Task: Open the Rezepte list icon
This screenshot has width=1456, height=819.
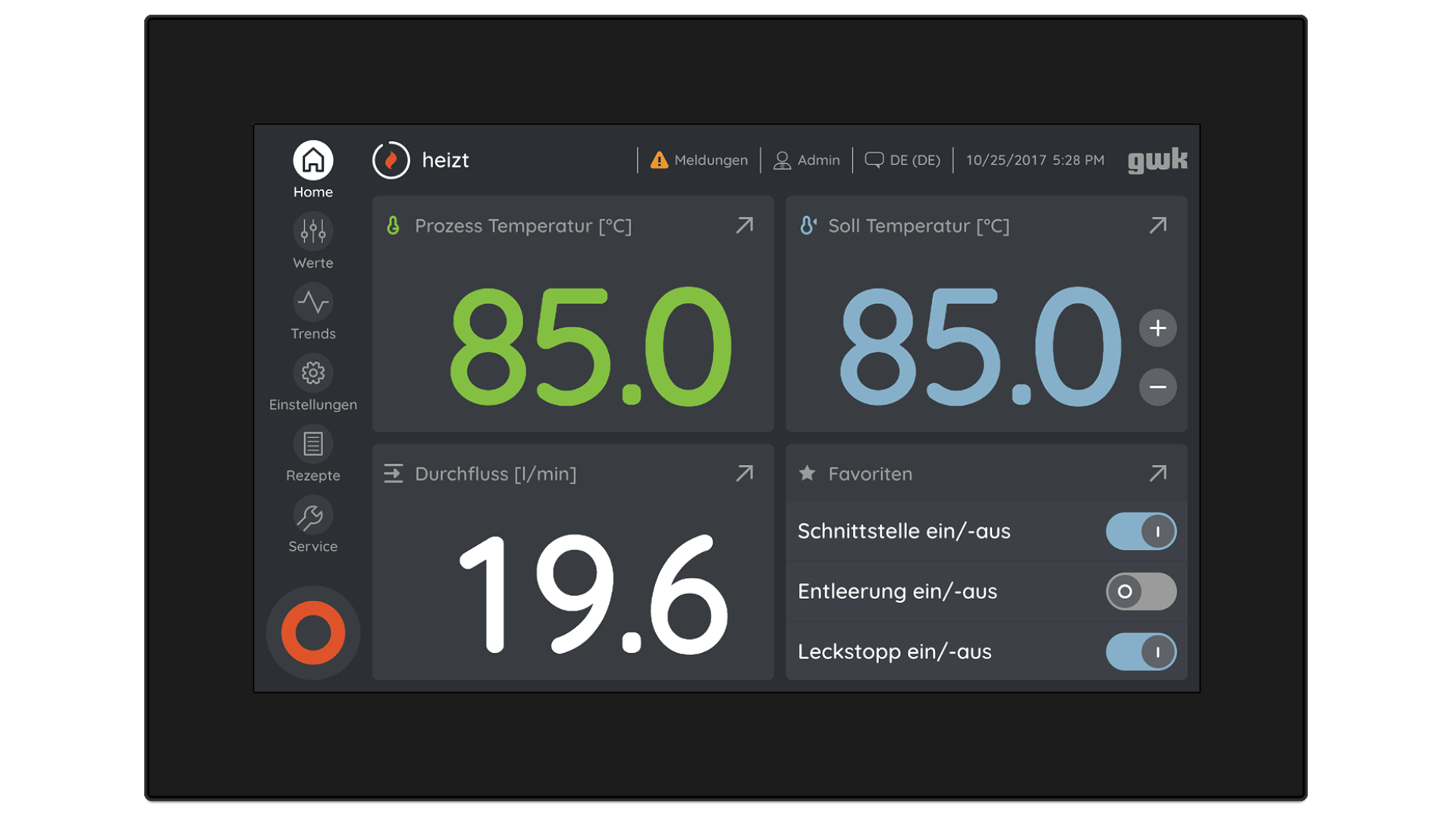Action: click(312, 444)
